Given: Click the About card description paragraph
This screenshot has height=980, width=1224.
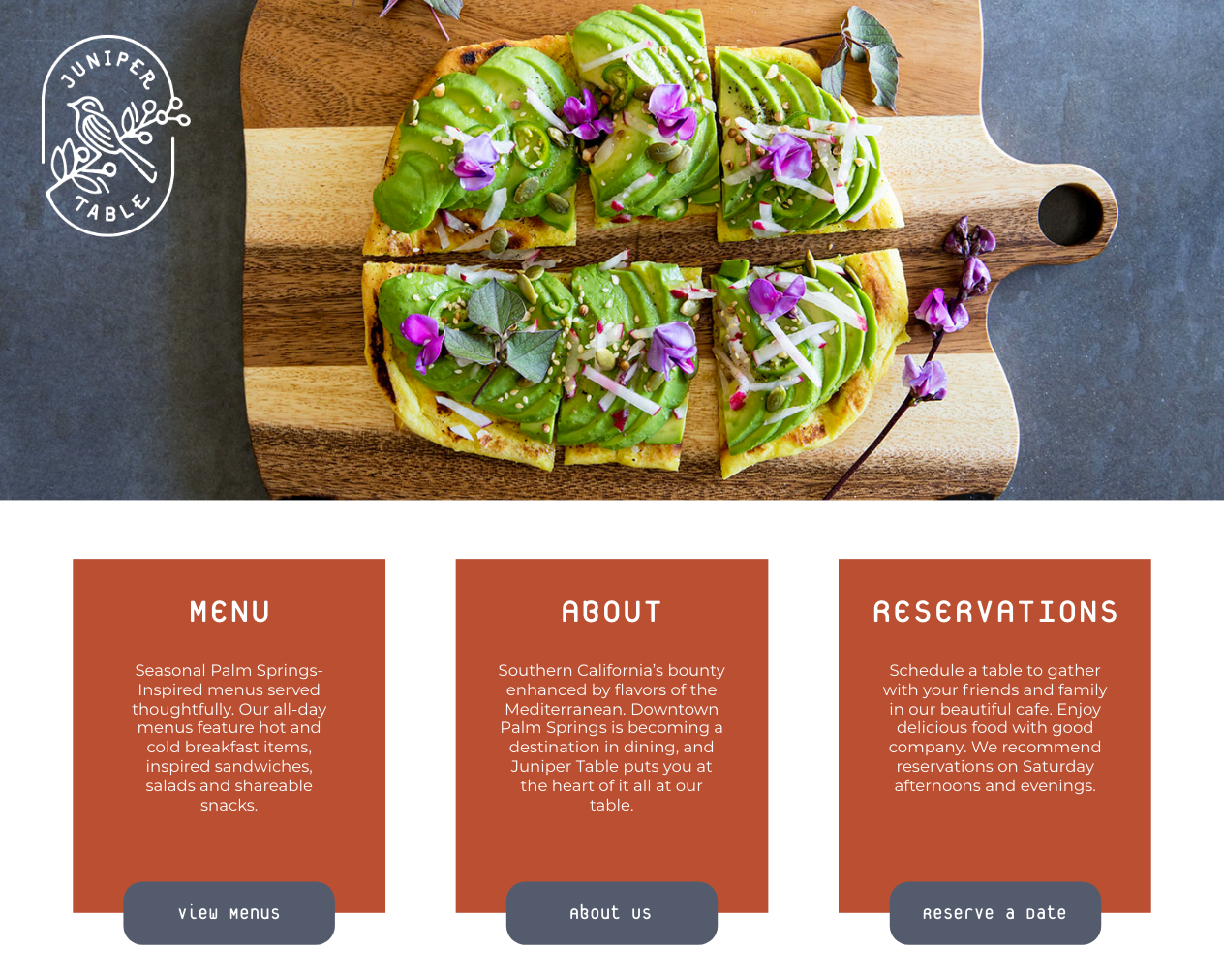Looking at the screenshot, I should (x=612, y=737).
